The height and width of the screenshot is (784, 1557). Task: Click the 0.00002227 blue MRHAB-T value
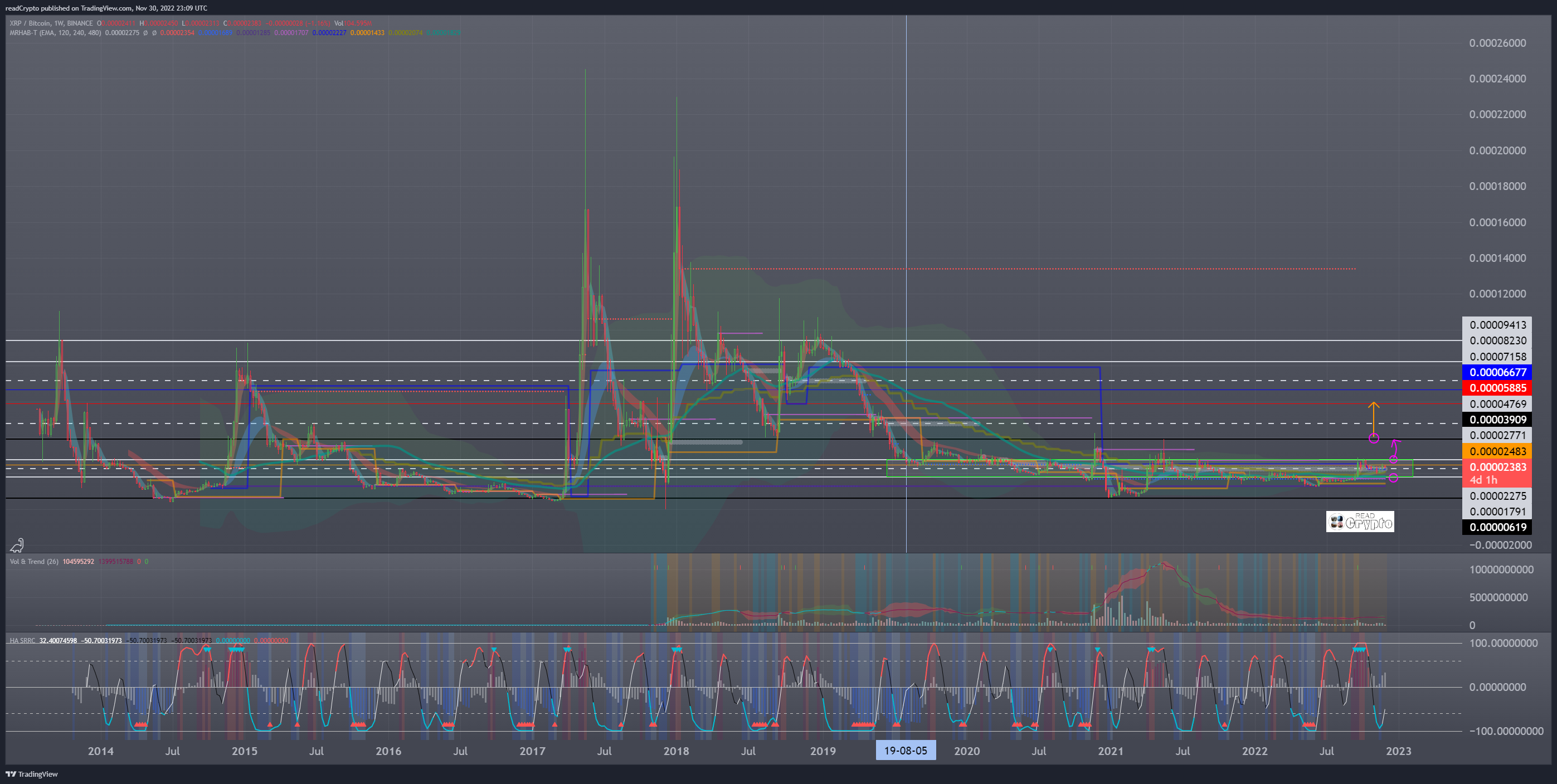329,33
